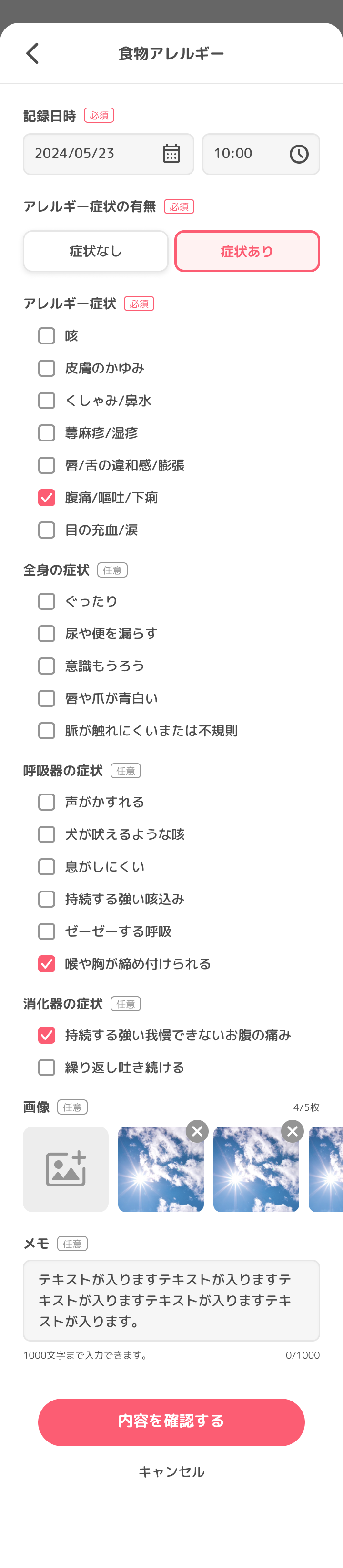Image resolution: width=343 pixels, height=1568 pixels.
Task: Select 症状あり option
Action: [247, 251]
